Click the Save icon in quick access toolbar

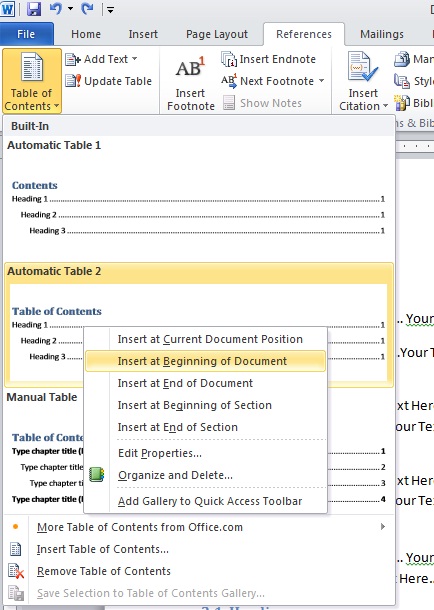(34, 9)
